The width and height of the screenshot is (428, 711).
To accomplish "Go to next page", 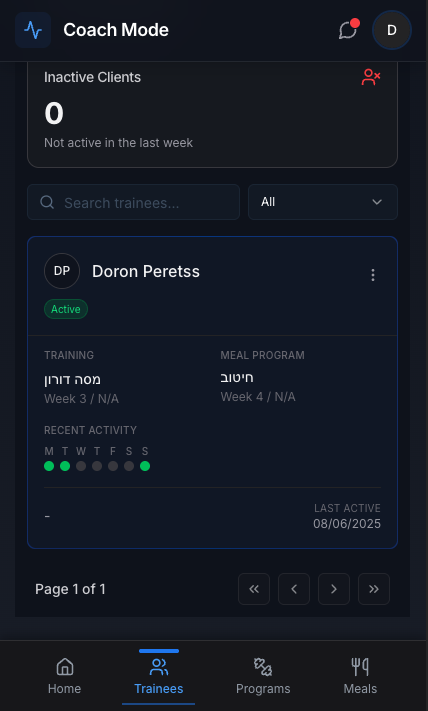I will point(334,589).
